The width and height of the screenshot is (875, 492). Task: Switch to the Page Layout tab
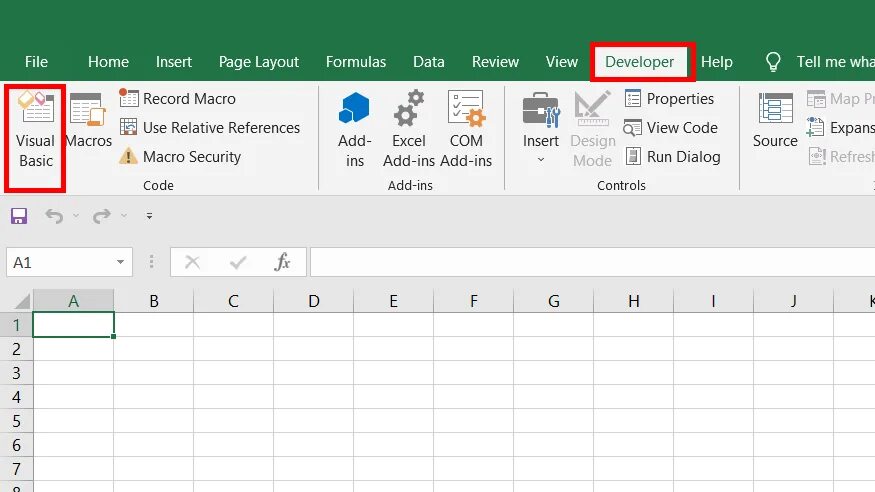(259, 62)
